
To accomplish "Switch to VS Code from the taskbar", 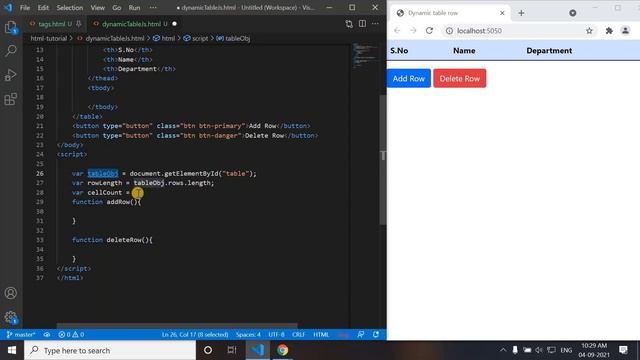I will (x=258, y=350).
